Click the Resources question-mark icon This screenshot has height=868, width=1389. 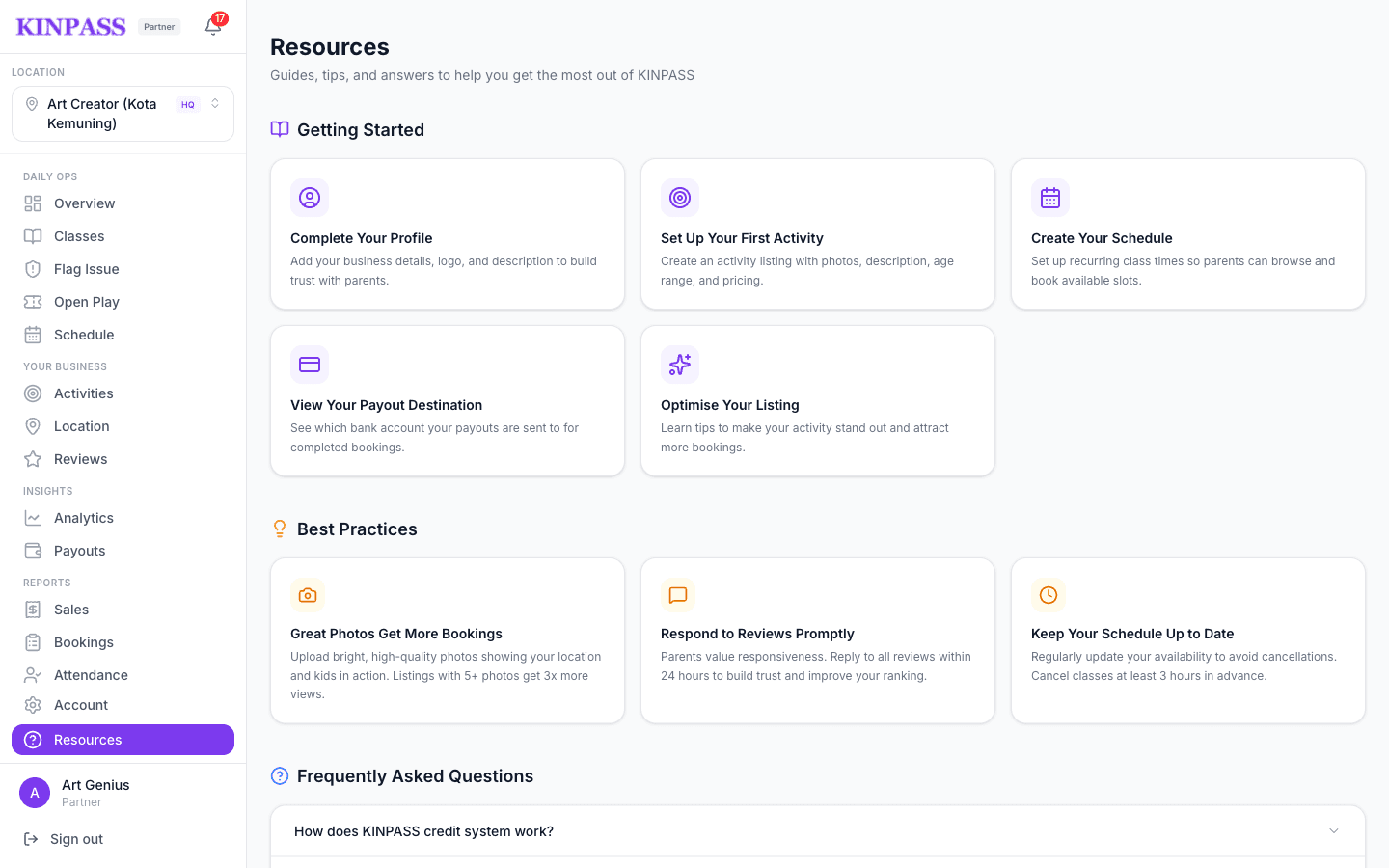pos(33,740)
